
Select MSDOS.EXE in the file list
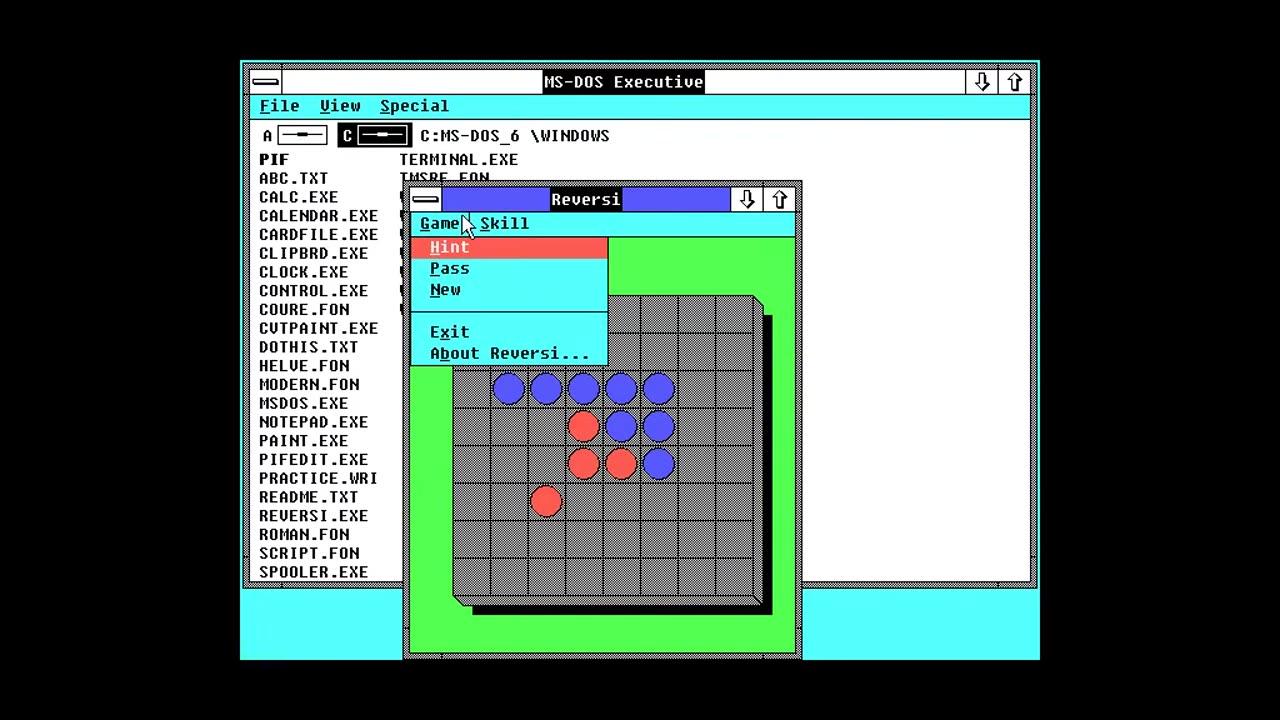[x=304, y=404]
